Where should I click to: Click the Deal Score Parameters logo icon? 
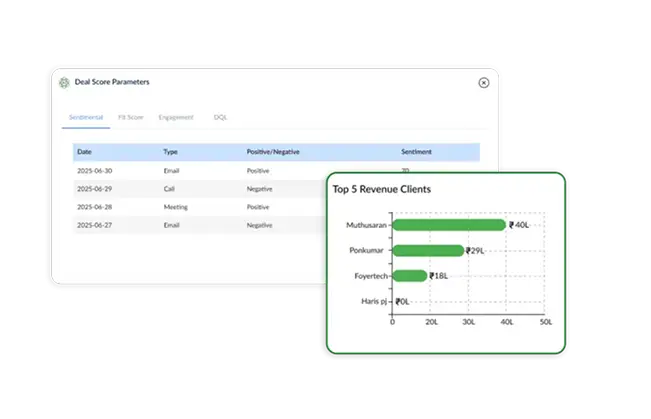65,82
